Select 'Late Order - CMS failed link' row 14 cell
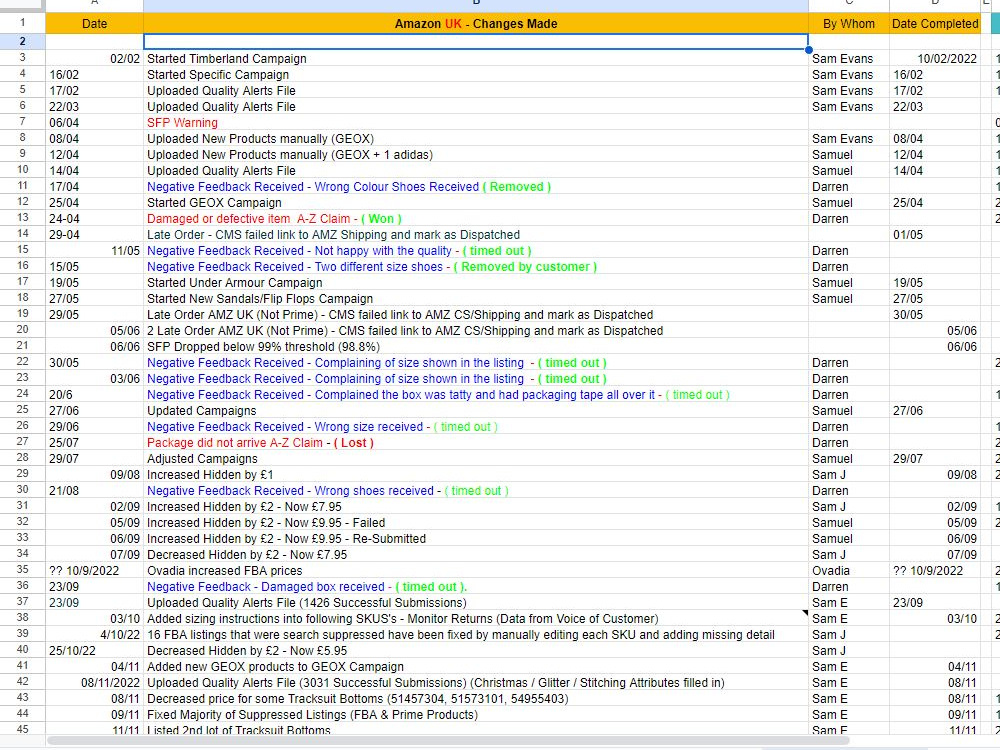Viewport: 1000px width, 750px height. tap(476, 235)
